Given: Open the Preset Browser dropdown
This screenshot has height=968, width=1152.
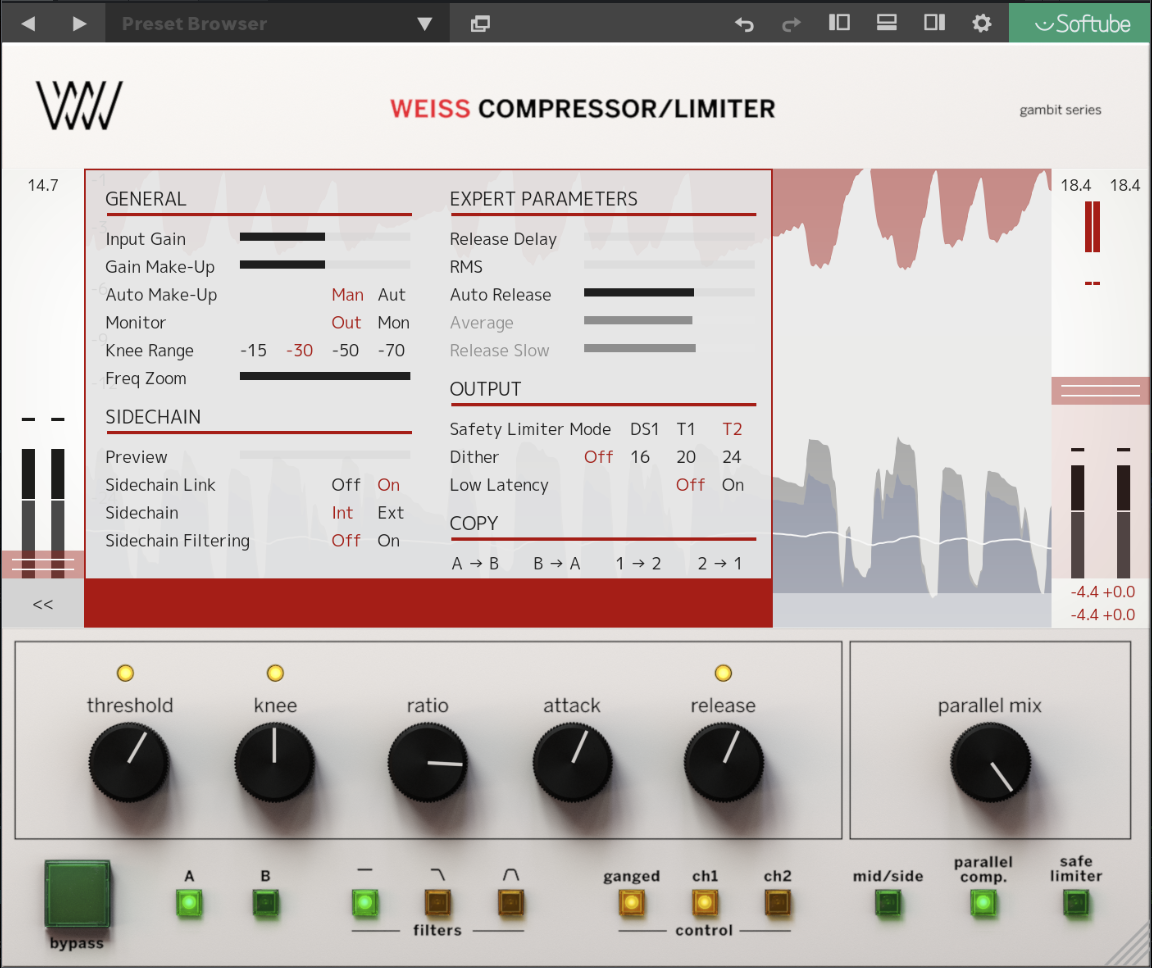Looking at the screenshot, I should [424, 23].
